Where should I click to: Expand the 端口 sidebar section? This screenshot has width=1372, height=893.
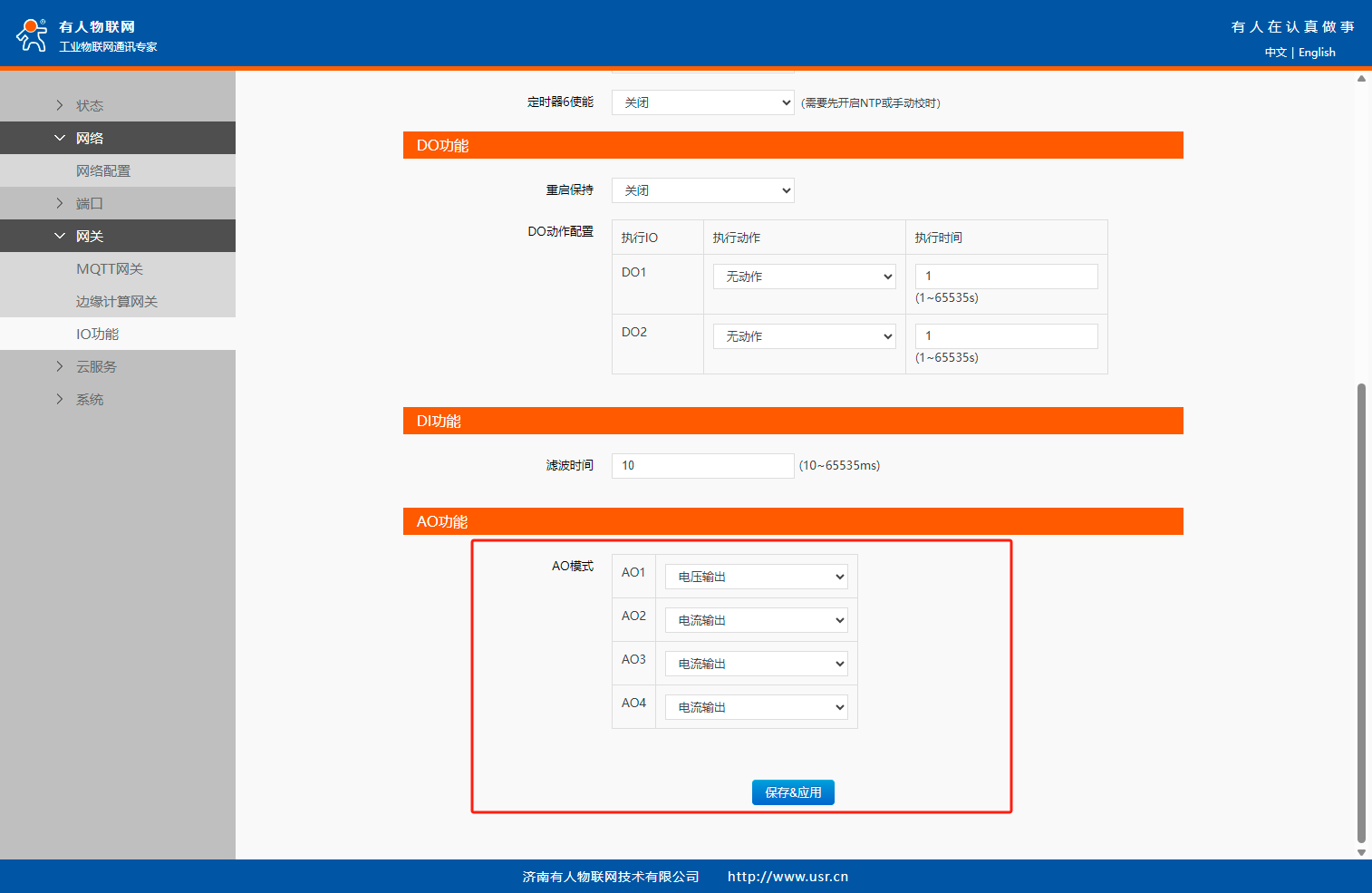tap(89, 203)
